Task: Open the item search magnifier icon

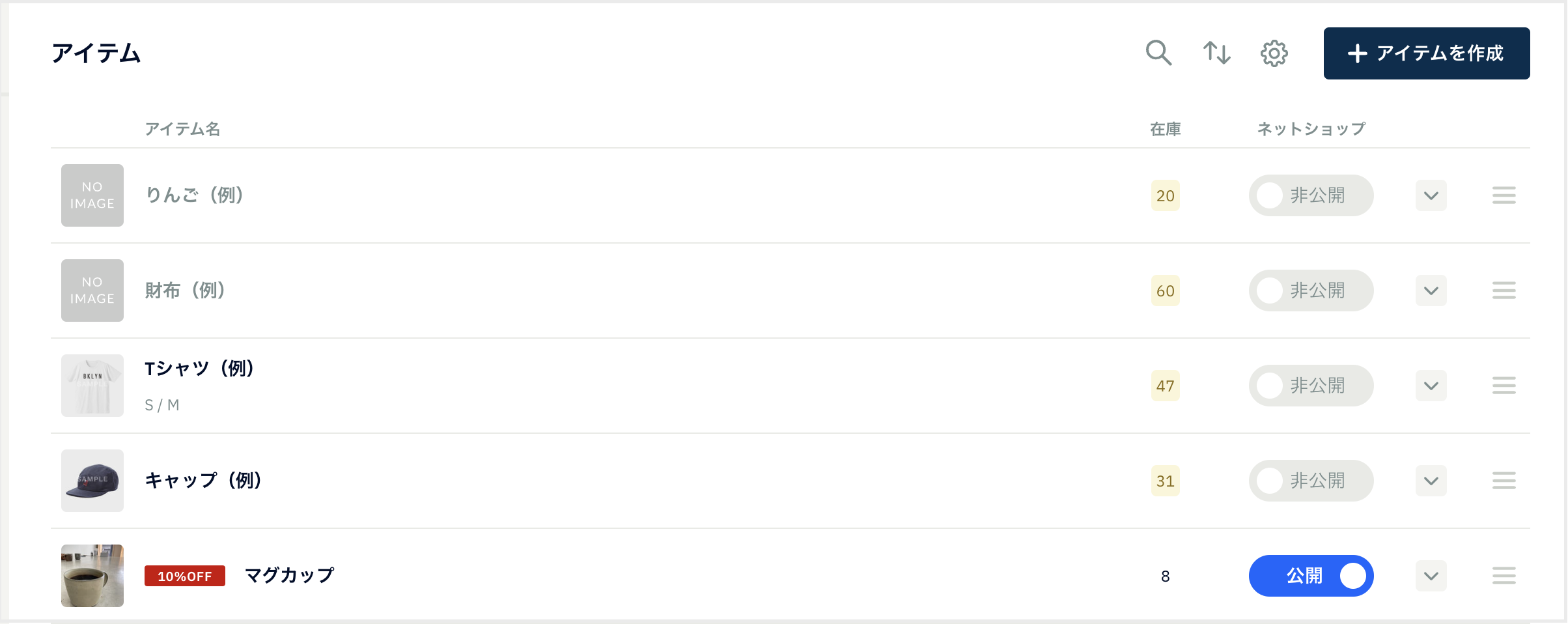Action: click(1158, 53)
